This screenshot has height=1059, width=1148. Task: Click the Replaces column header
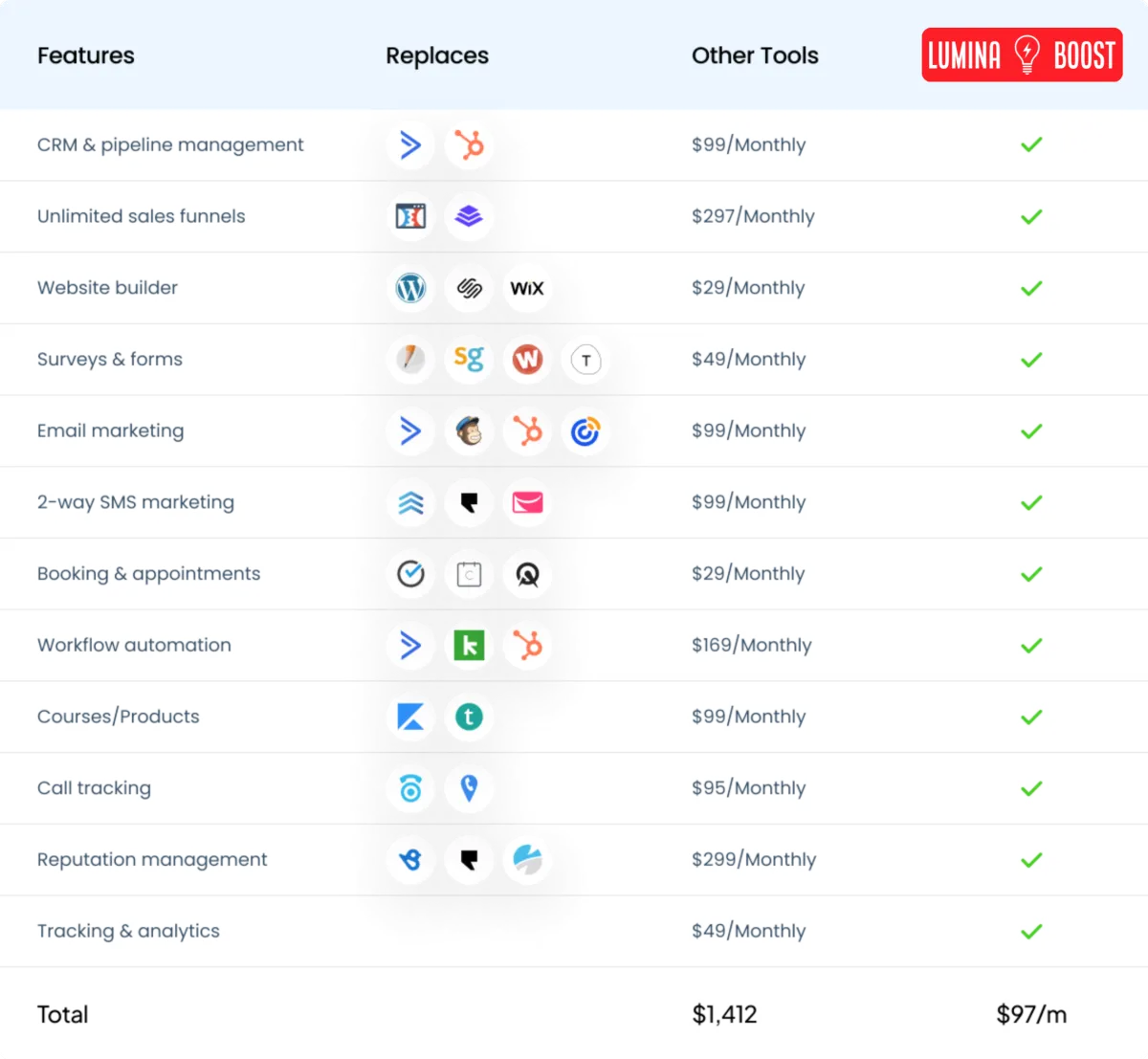pos(437,55)
